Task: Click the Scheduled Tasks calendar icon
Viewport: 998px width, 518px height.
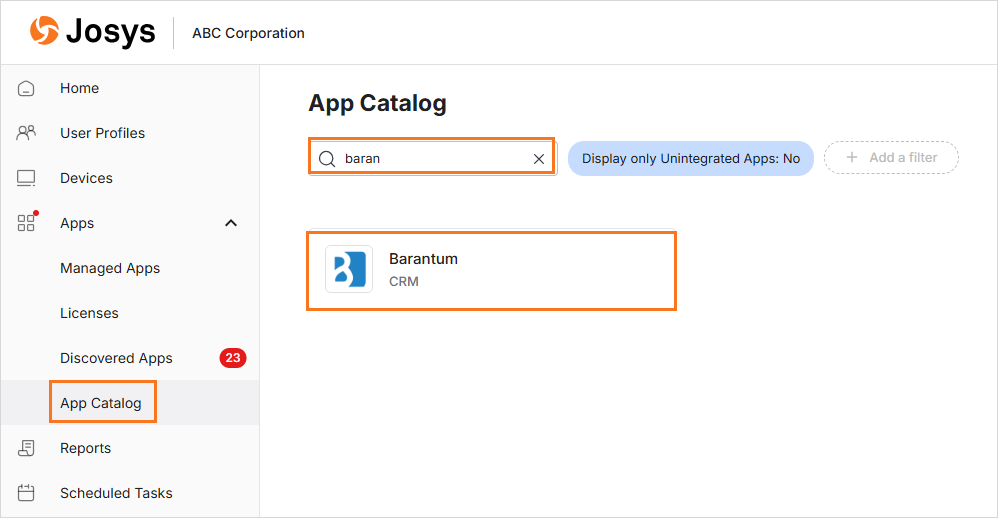Action: point(26,493)
